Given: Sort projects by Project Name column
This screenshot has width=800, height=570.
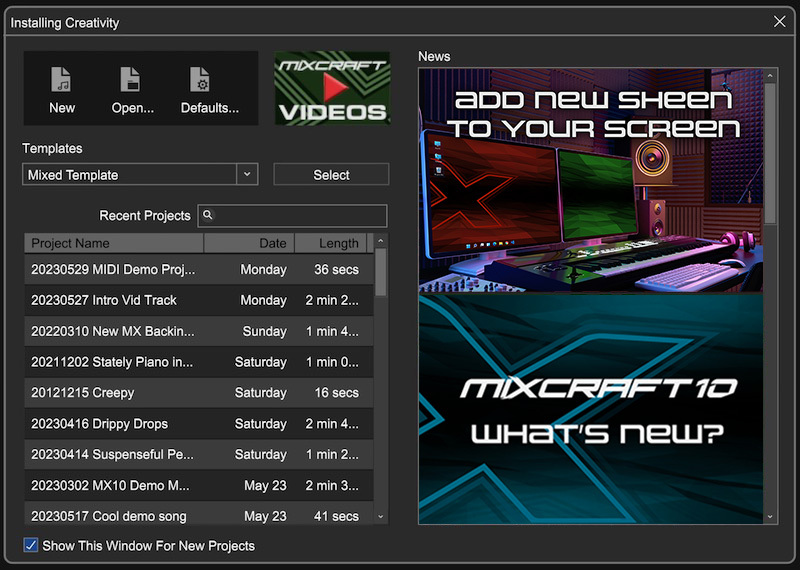Looking at the screenshot, I should (x=113, y=243).
